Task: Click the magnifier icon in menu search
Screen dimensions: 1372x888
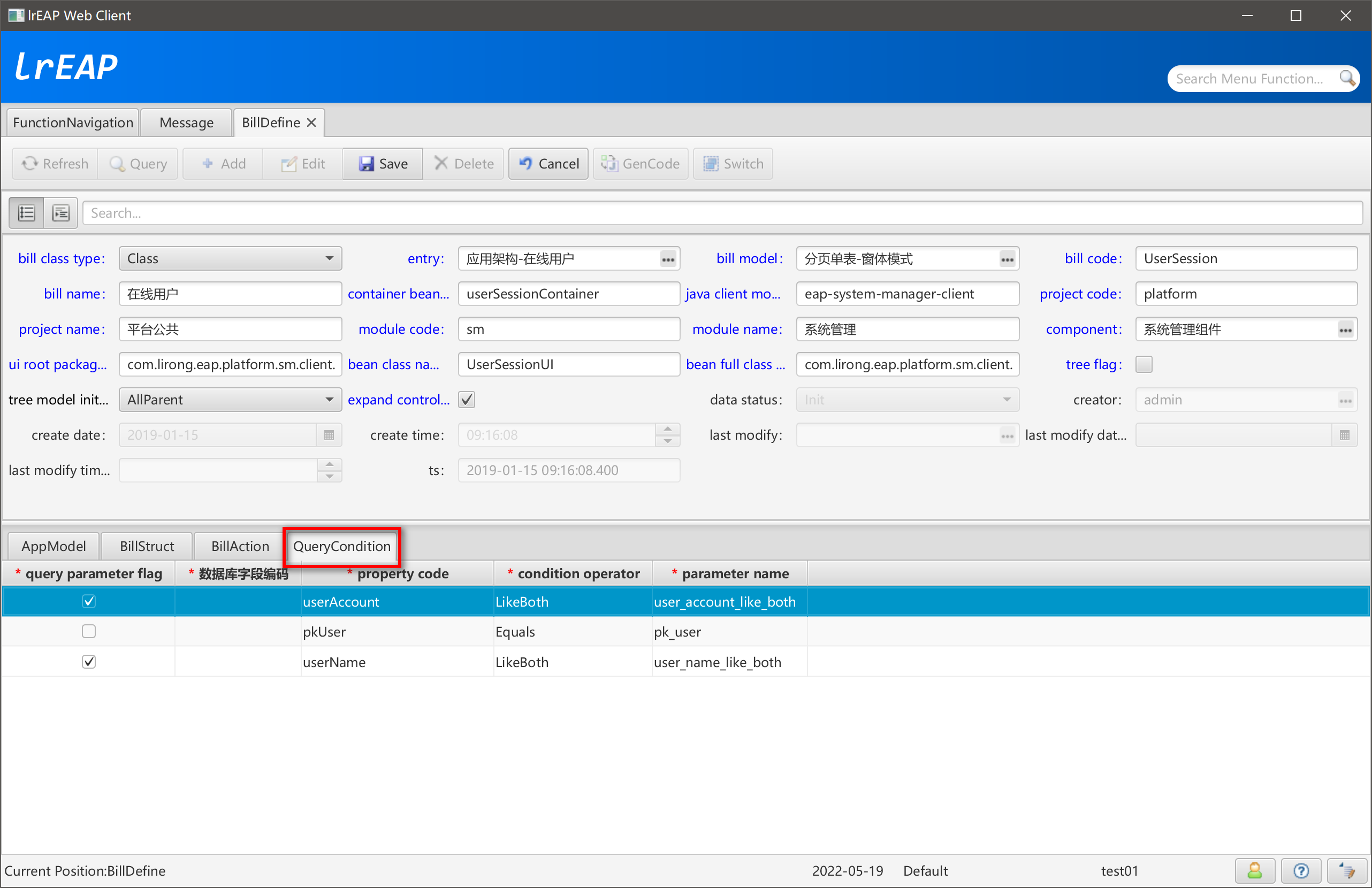Action: click(x=1347, y=79)
